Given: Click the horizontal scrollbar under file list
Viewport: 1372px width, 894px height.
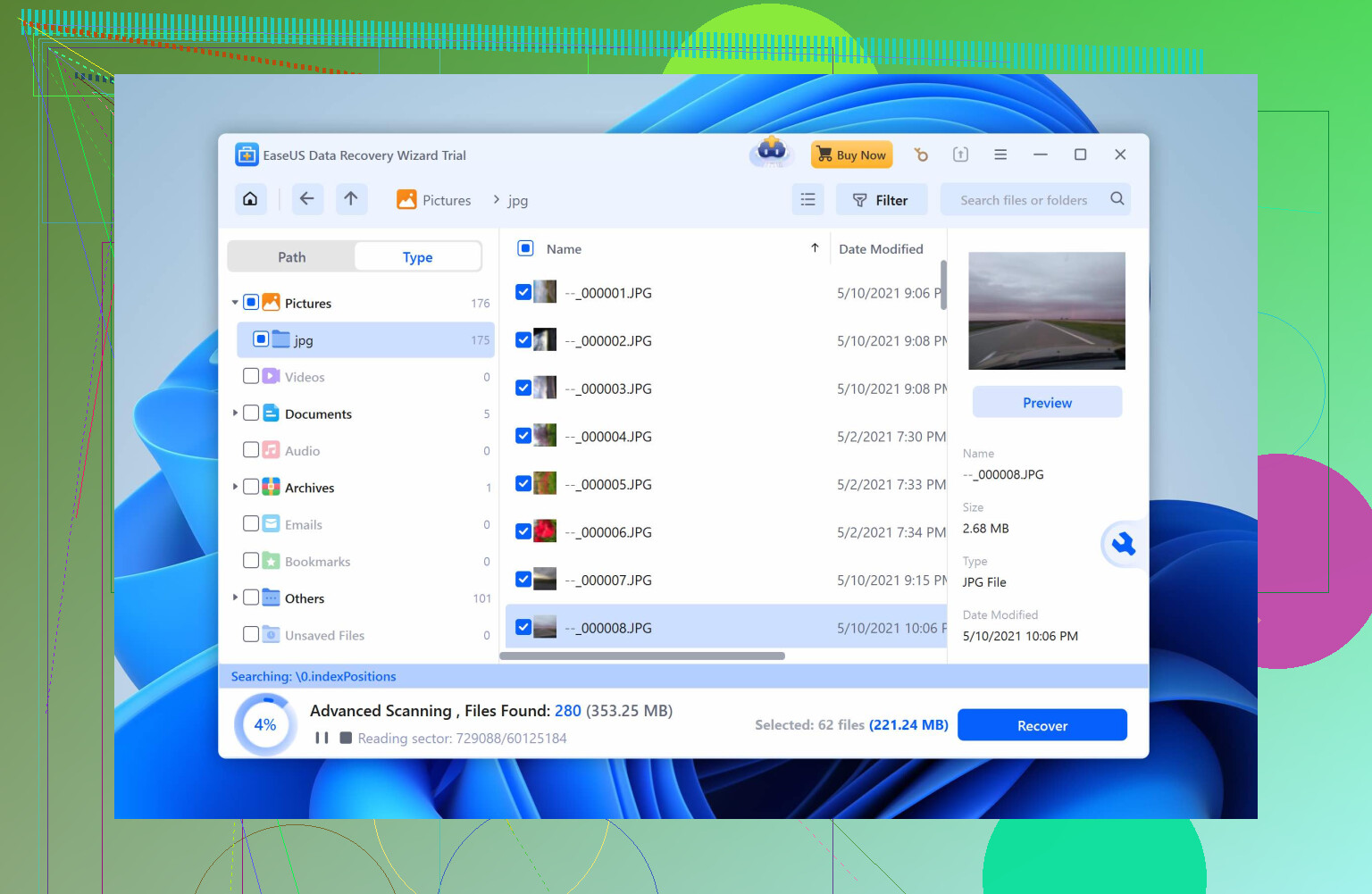Looking at the screenshot, I should click(641, 656).
